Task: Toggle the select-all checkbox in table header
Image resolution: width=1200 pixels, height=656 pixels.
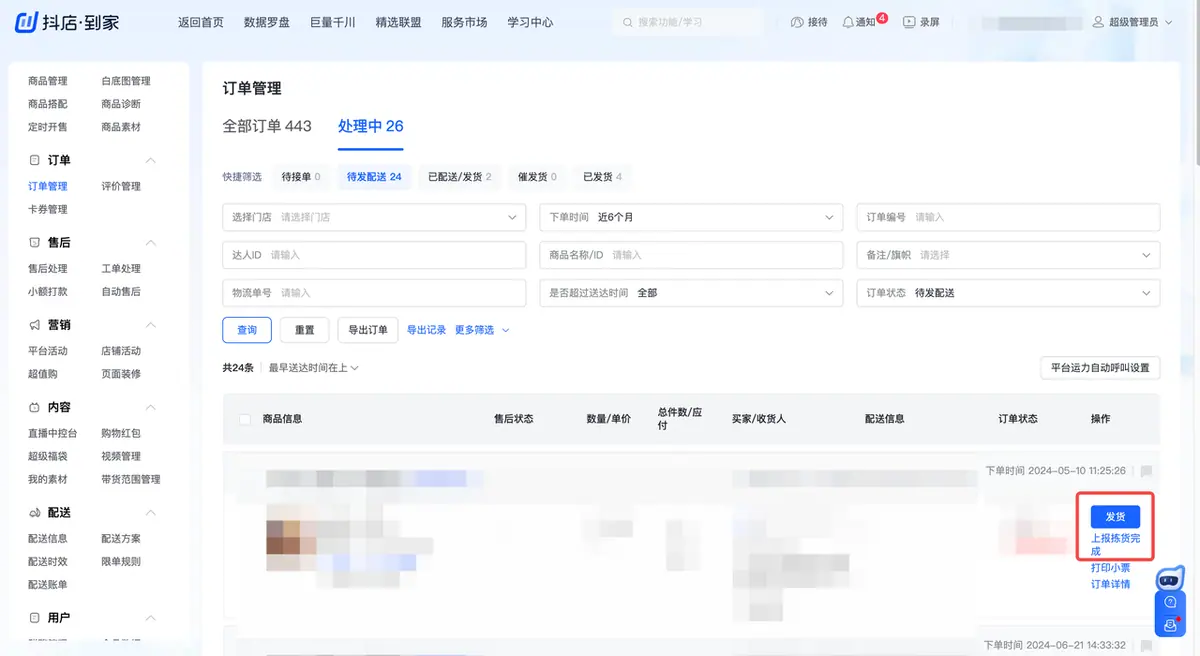Action: 244,419
